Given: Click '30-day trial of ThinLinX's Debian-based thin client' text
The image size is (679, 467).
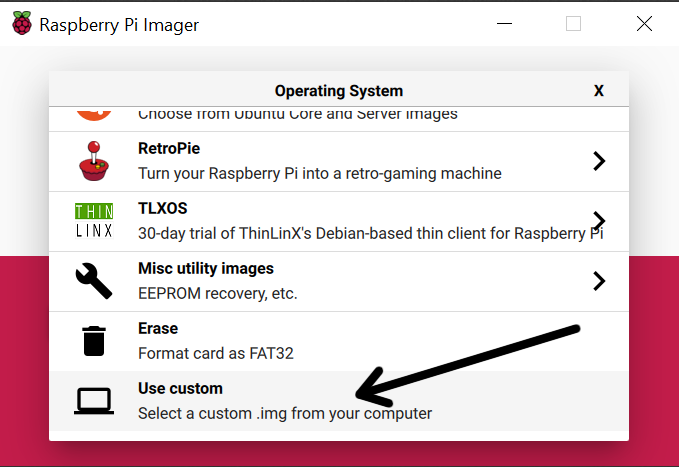Looking at the screenshot, I should pyautogui.click(x=371, y=234).
